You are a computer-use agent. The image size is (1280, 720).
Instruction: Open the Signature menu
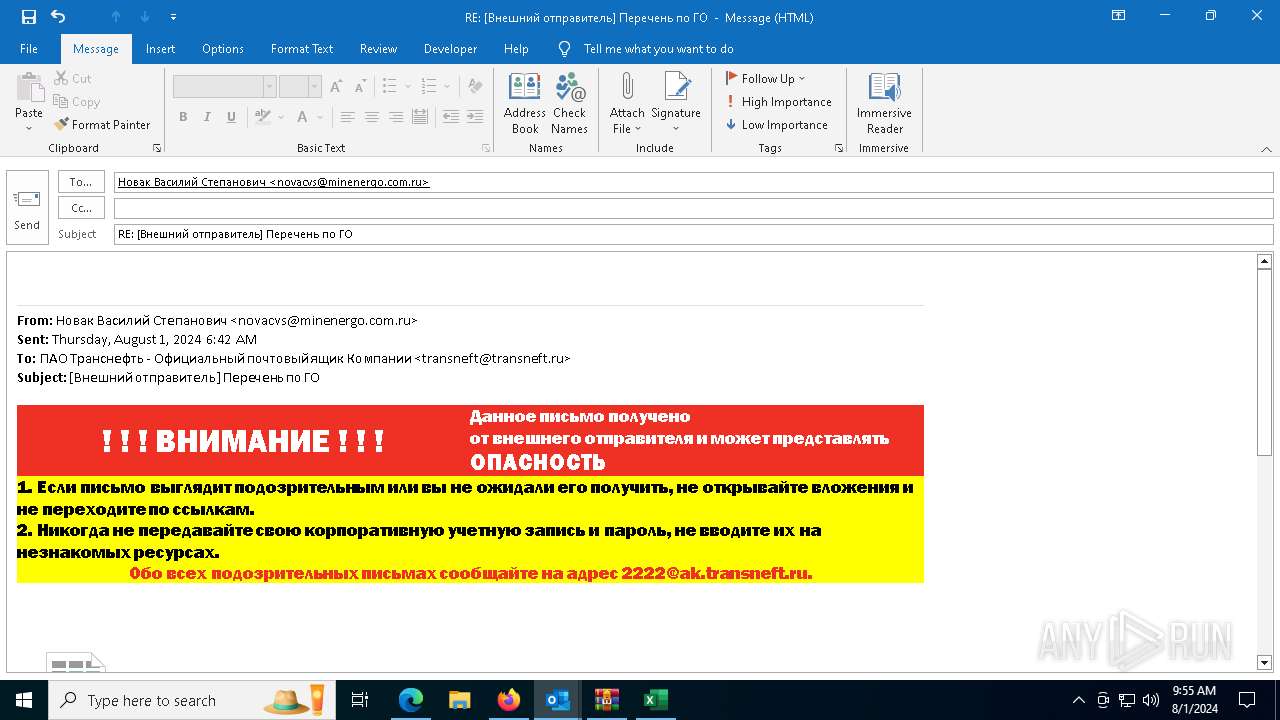(x=676, y=103)
